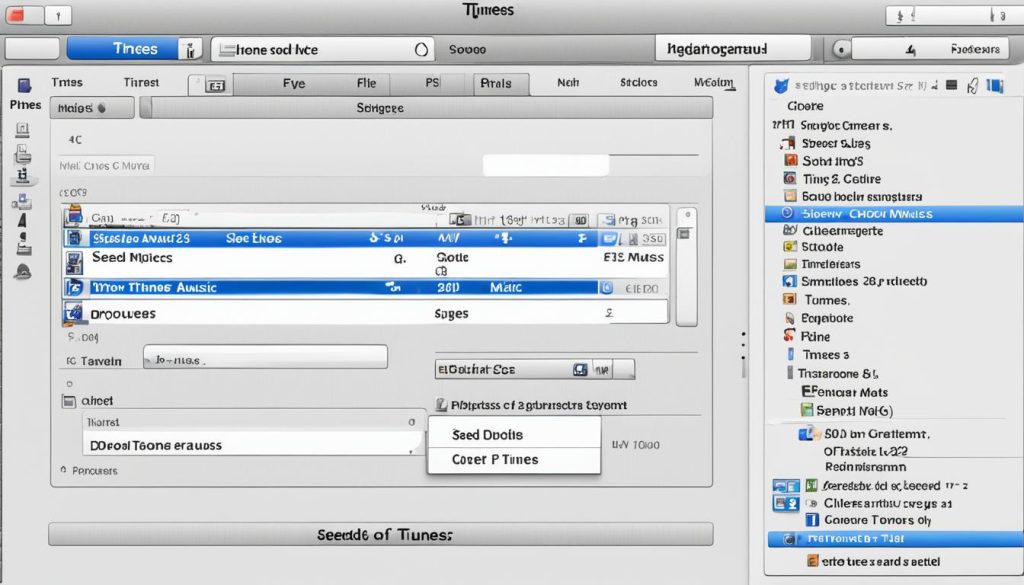Image resolution: width=1024 pixels, height=585 pixels.
Task: Click the folder icon next to S0D bn Gretlemt
Action: [808, 433]
